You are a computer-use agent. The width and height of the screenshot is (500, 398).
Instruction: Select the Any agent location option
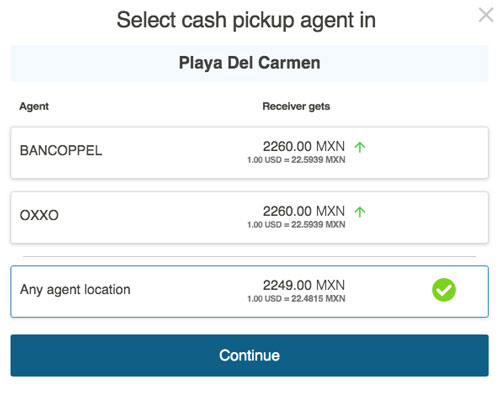pos(249,291)
